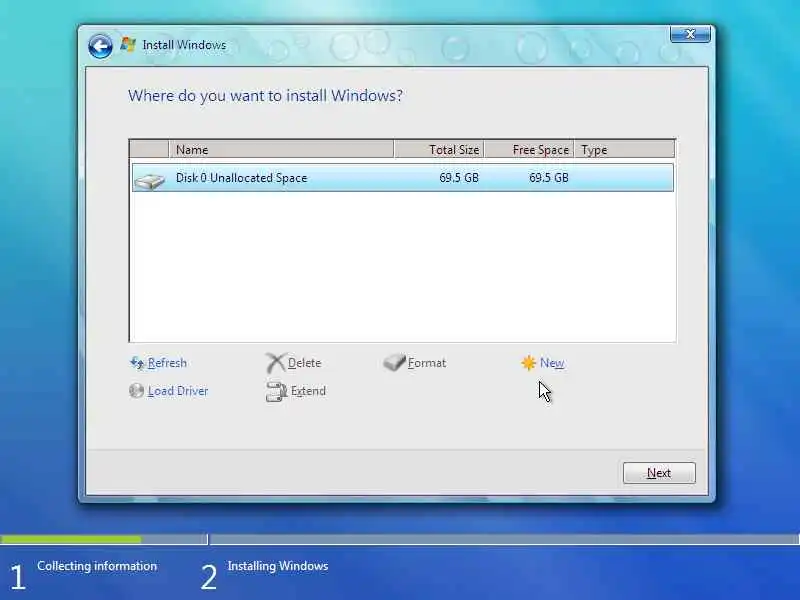
Task: Sort by the Total Size column header
Action: point(439,149)
